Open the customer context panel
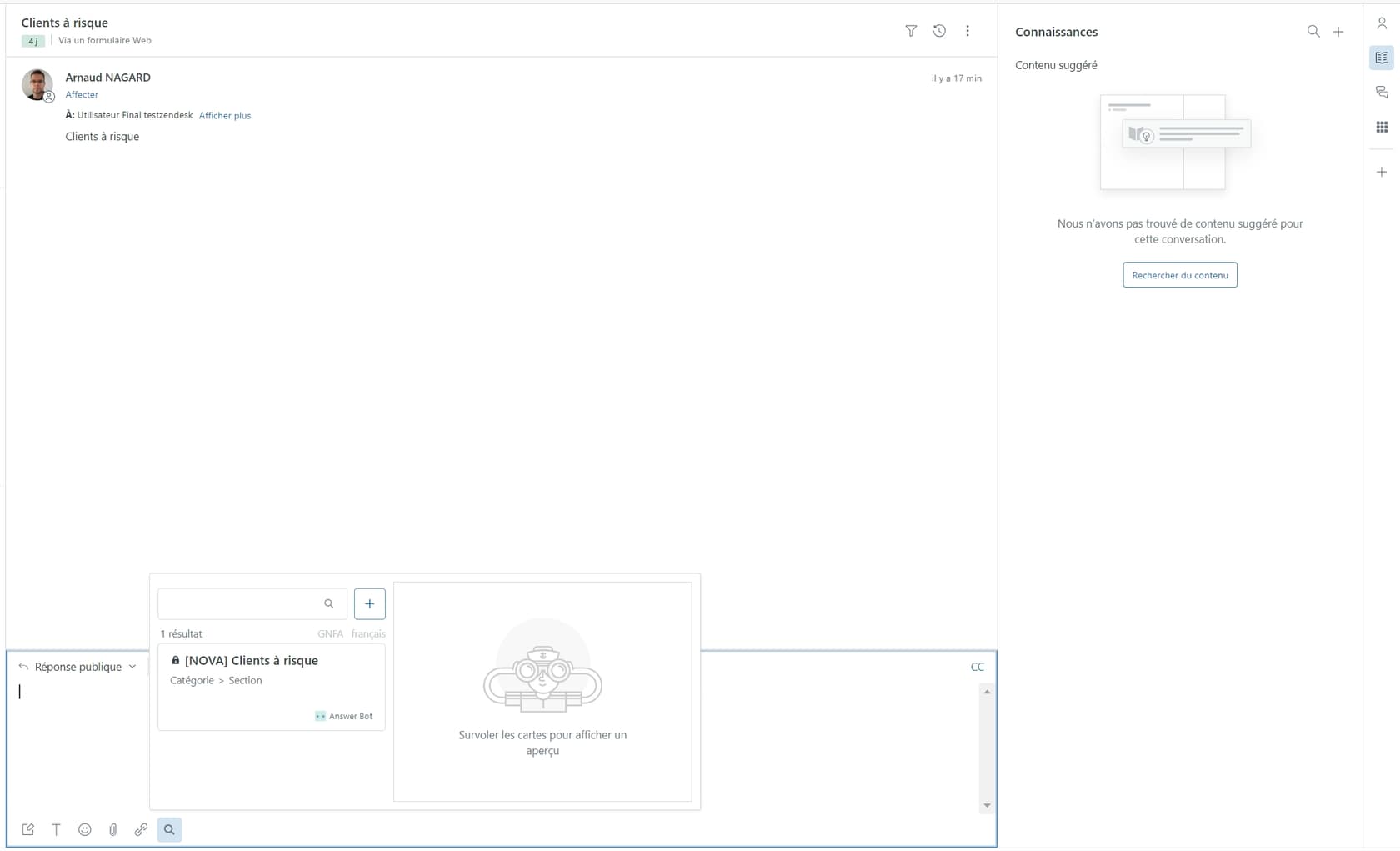The height and width of the screenshot is (851, 1400). (x=1382, y=23)
